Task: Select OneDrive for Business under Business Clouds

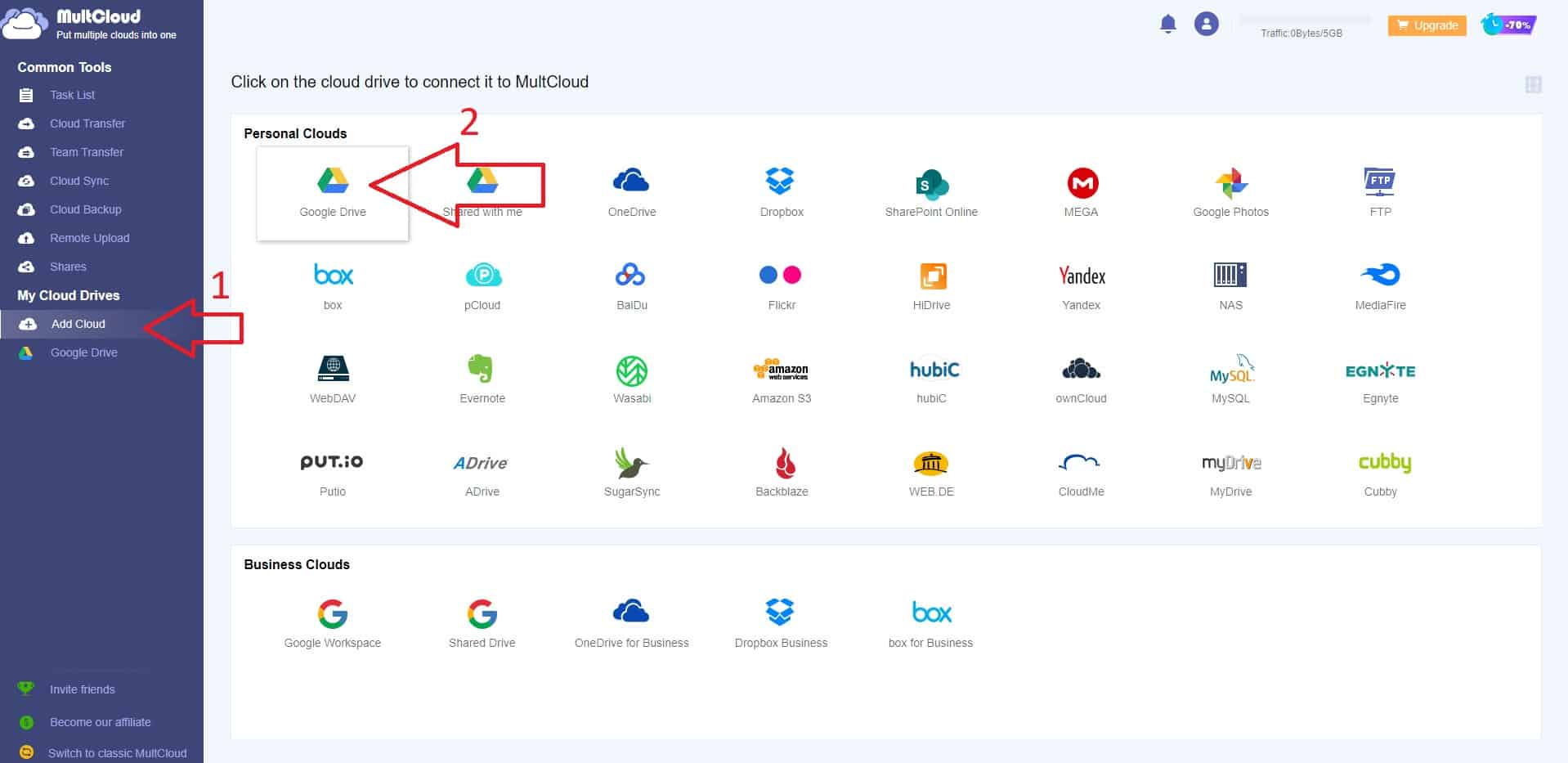Action: click(x=631, y=612)
